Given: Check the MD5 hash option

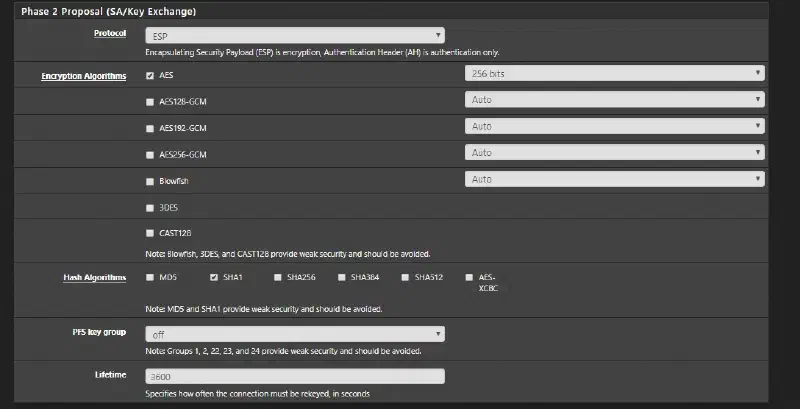Looking at the screenshot, I should [x=150, y=277].
